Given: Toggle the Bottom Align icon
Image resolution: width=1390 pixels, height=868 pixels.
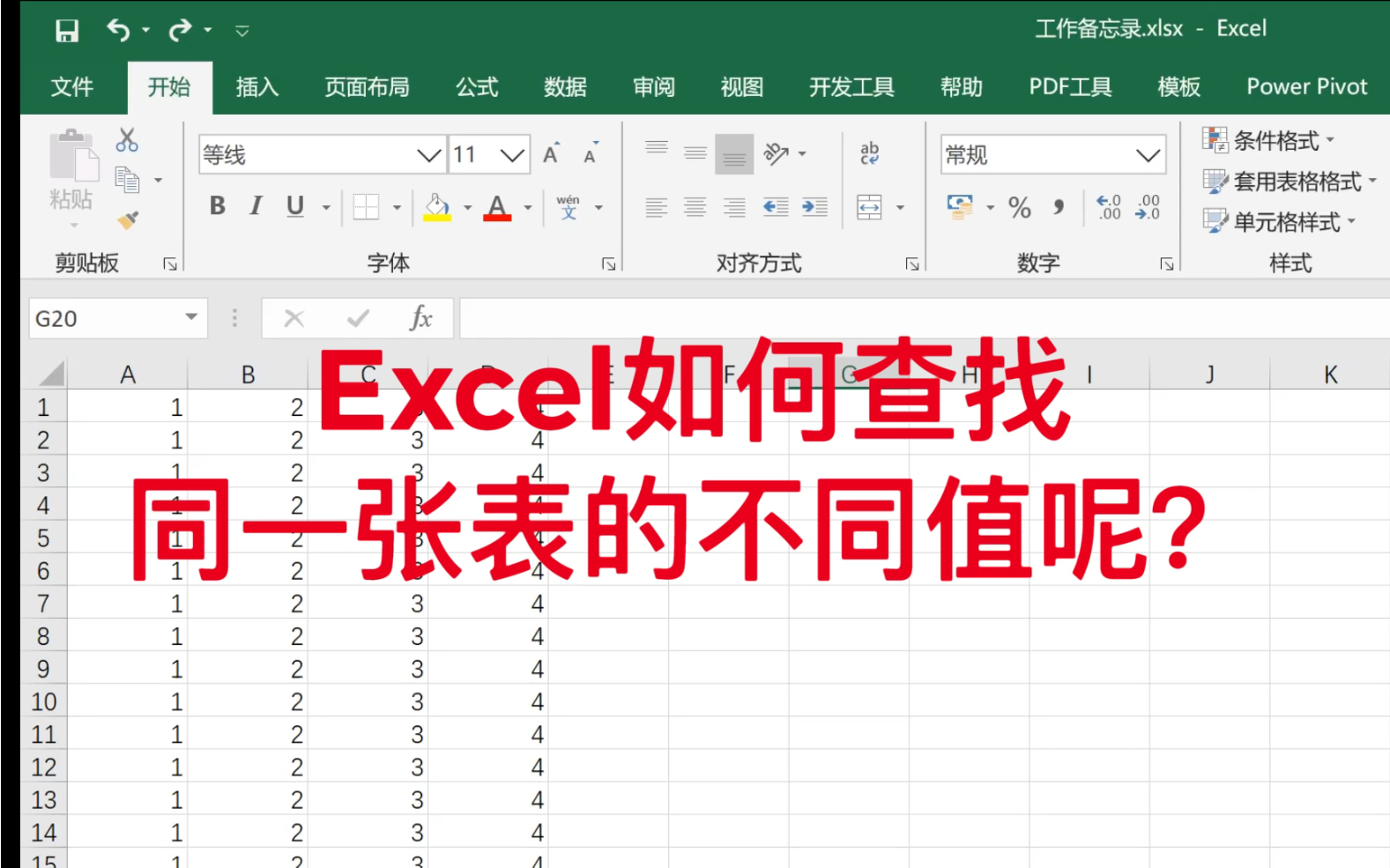Looking at the screenshot, I should [734, 153].
